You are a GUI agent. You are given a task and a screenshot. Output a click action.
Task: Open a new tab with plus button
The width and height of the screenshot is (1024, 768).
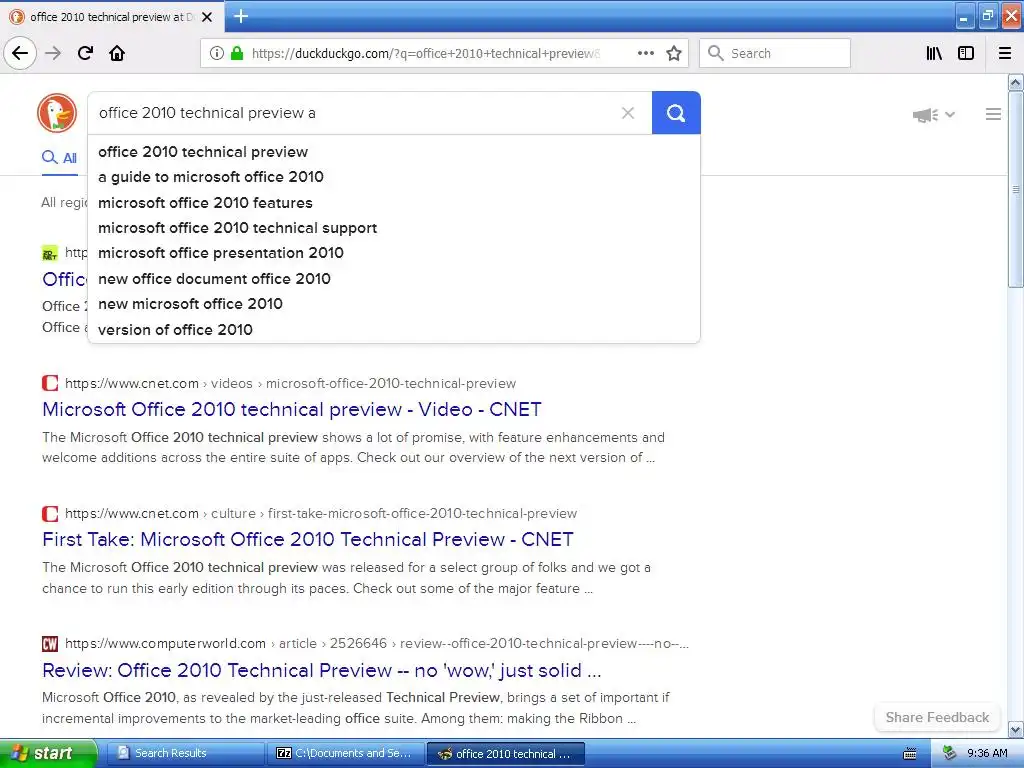[x=241, y=16]
